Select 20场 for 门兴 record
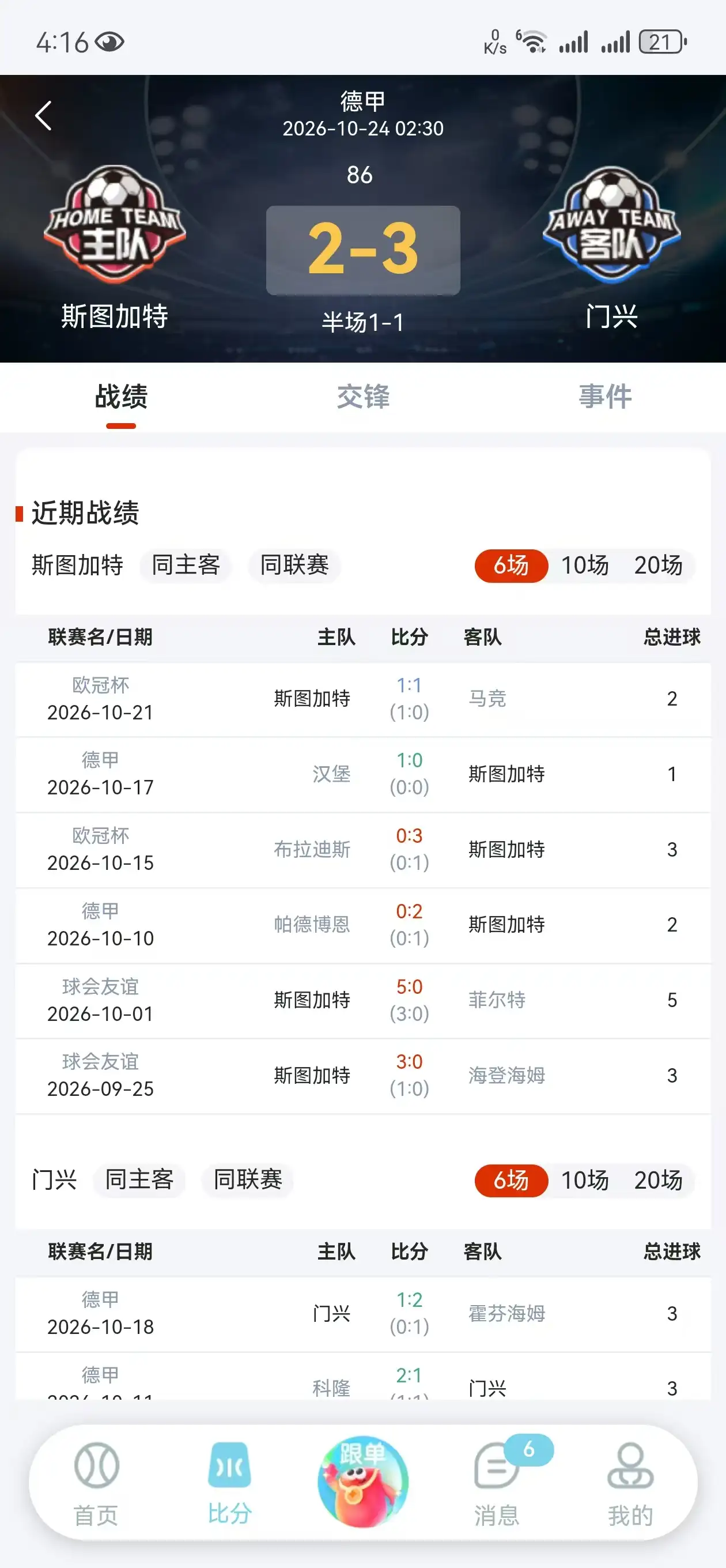The image size is (726, 1568). 659,1181
